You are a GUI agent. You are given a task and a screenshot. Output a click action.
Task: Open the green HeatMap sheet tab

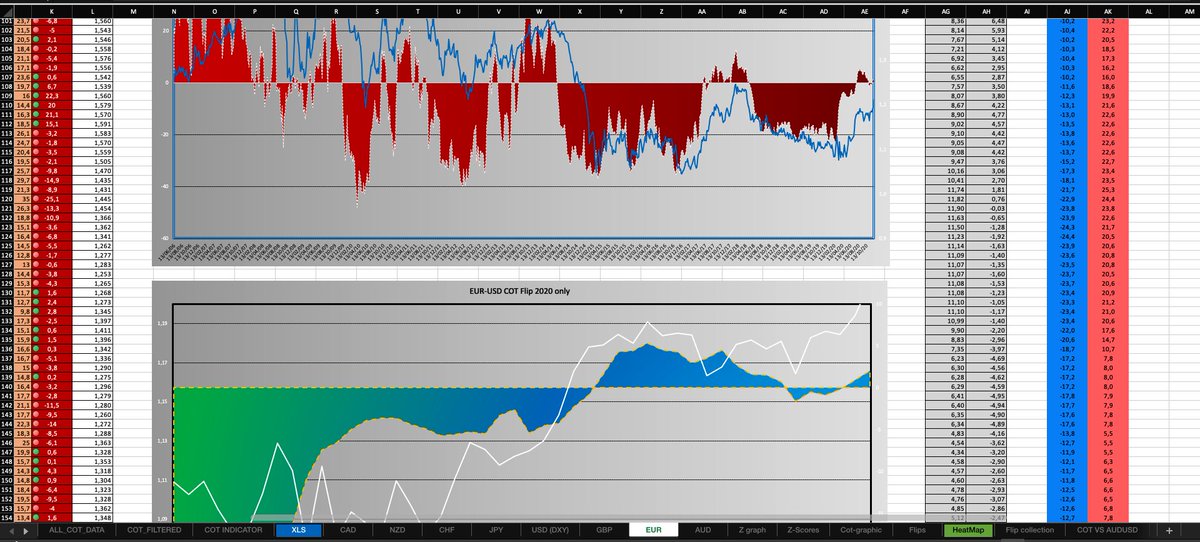click(968, 531)
